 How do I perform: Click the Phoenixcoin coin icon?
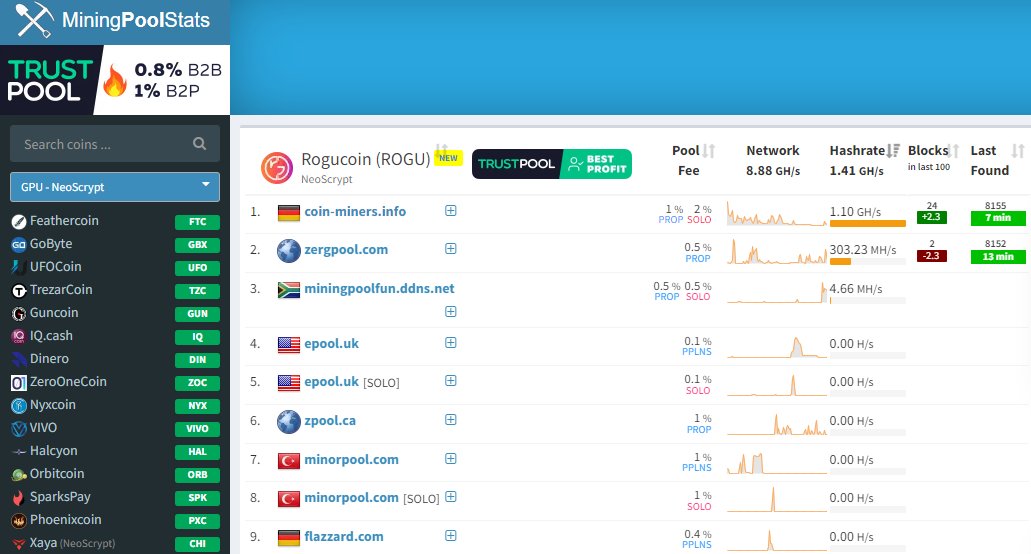pyautogui.click(x=19, y=520)
